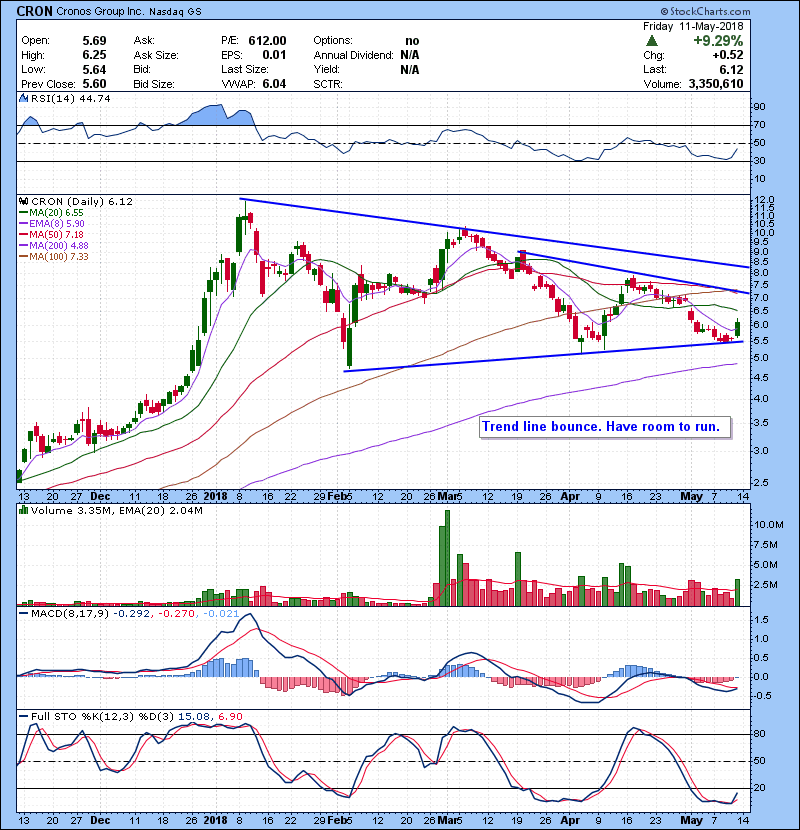Click the 90 level on the RSI axis

tap(759, 107)
